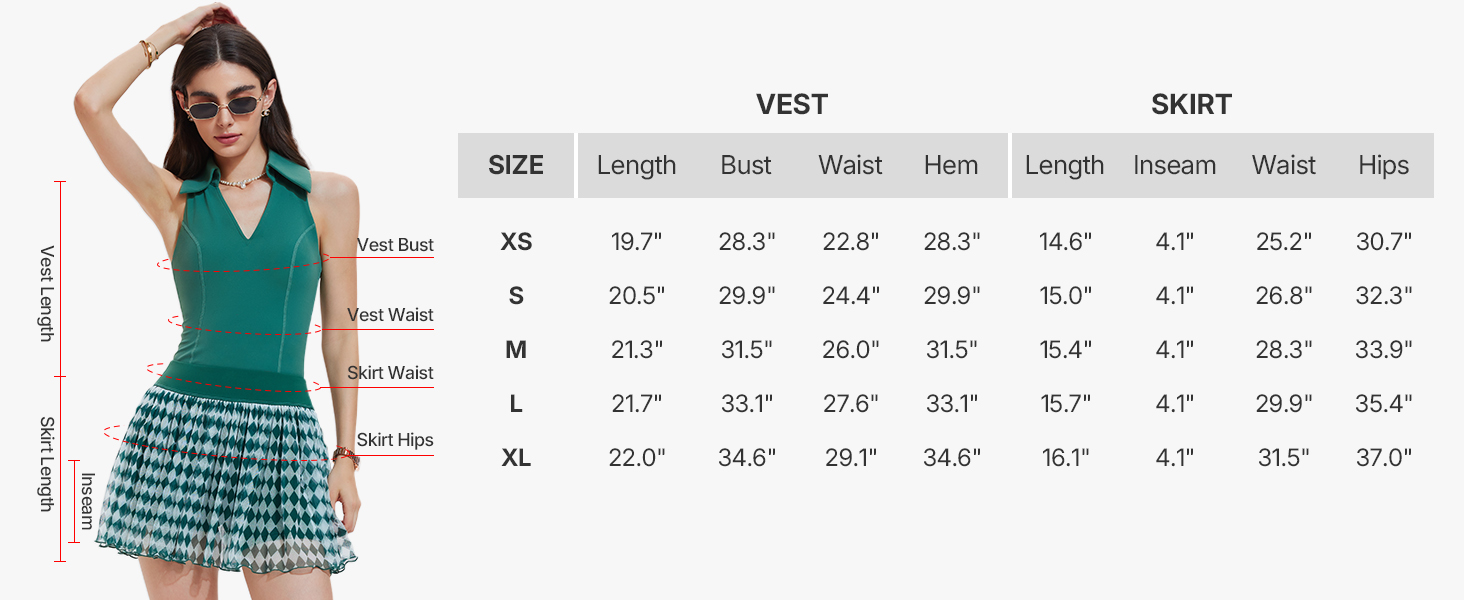
Task: Click the VEST section heading
Action: 792,104
